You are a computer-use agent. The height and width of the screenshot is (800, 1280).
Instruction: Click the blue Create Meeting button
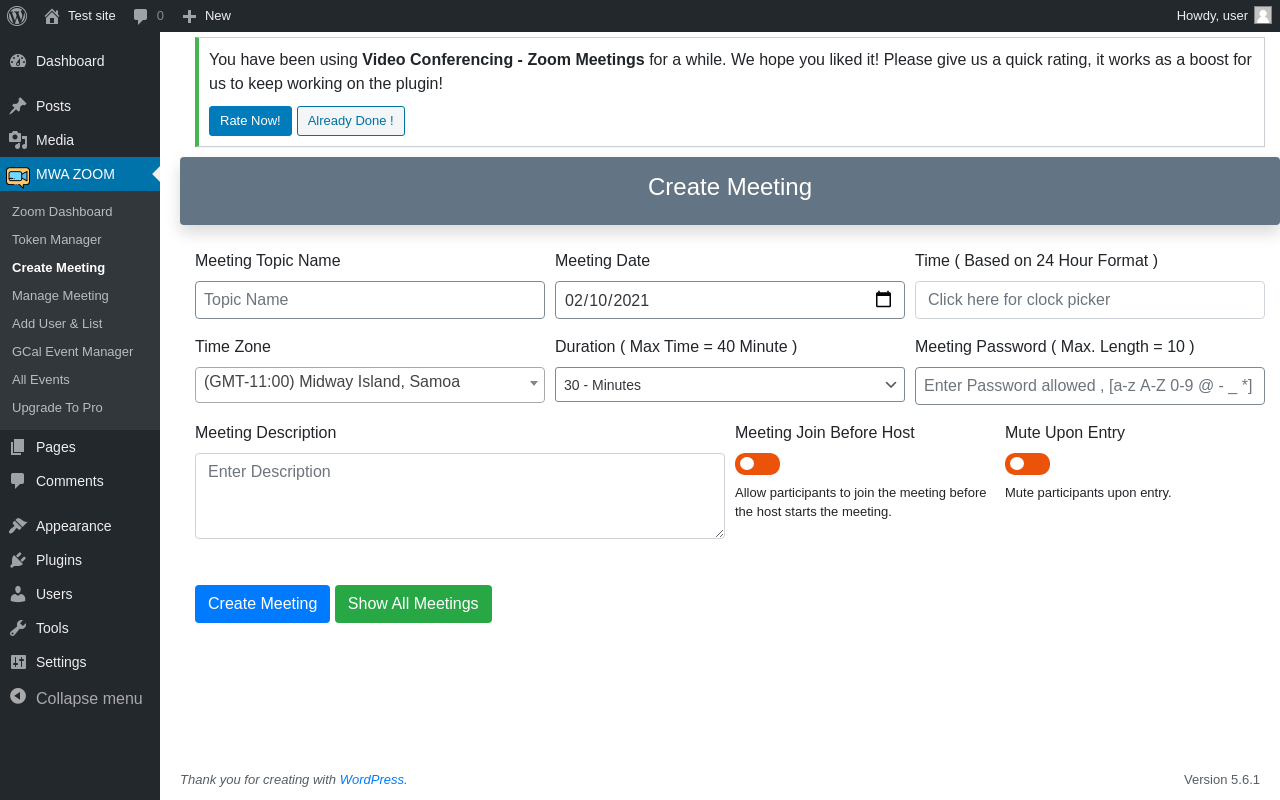pos(262,604)
